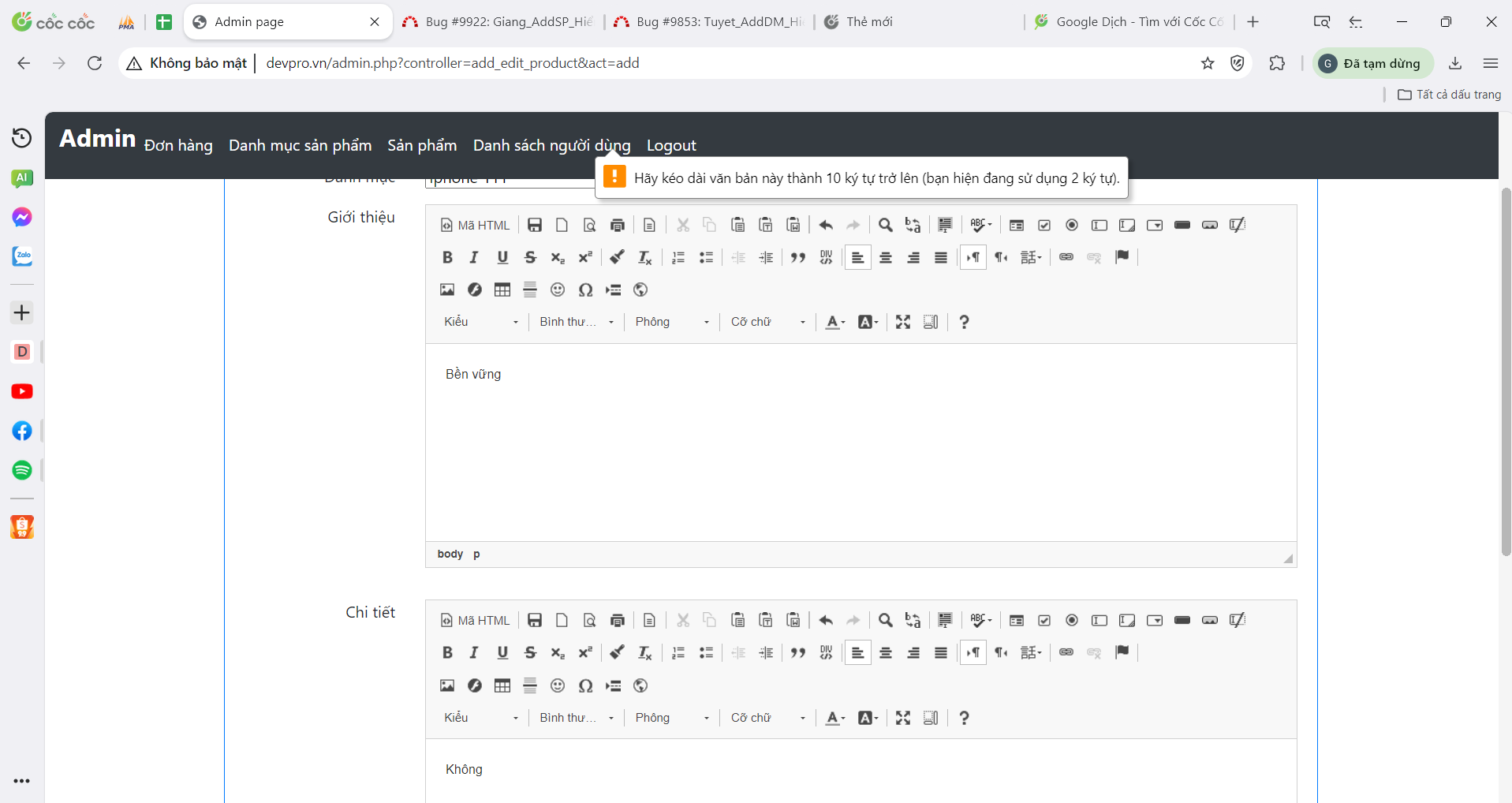This screenshot has width=1512, height=803.
Task: Open the Sản phẩm menu item
Action: click(x=422, y=145)
